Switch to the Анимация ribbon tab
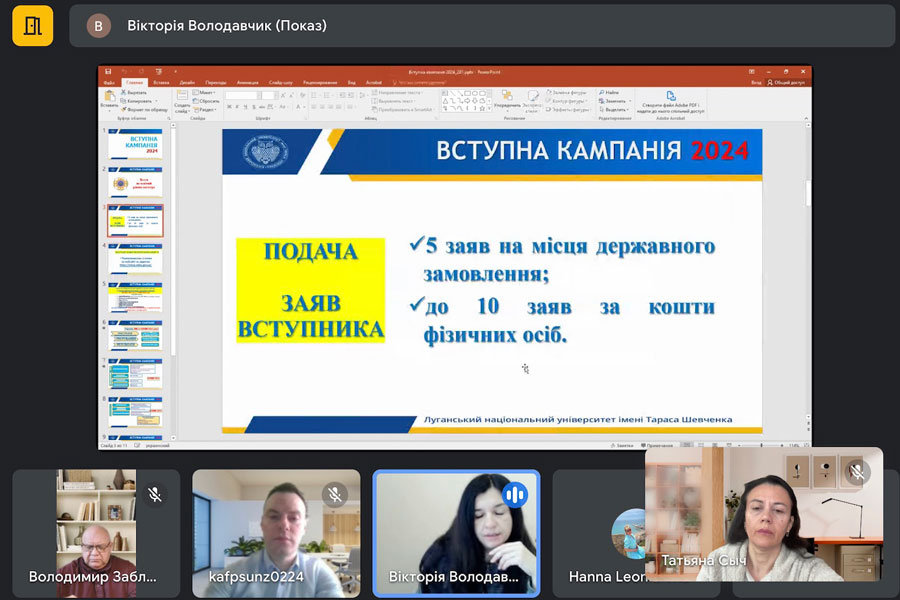This screenshot has height=600, width=900. 247,83
